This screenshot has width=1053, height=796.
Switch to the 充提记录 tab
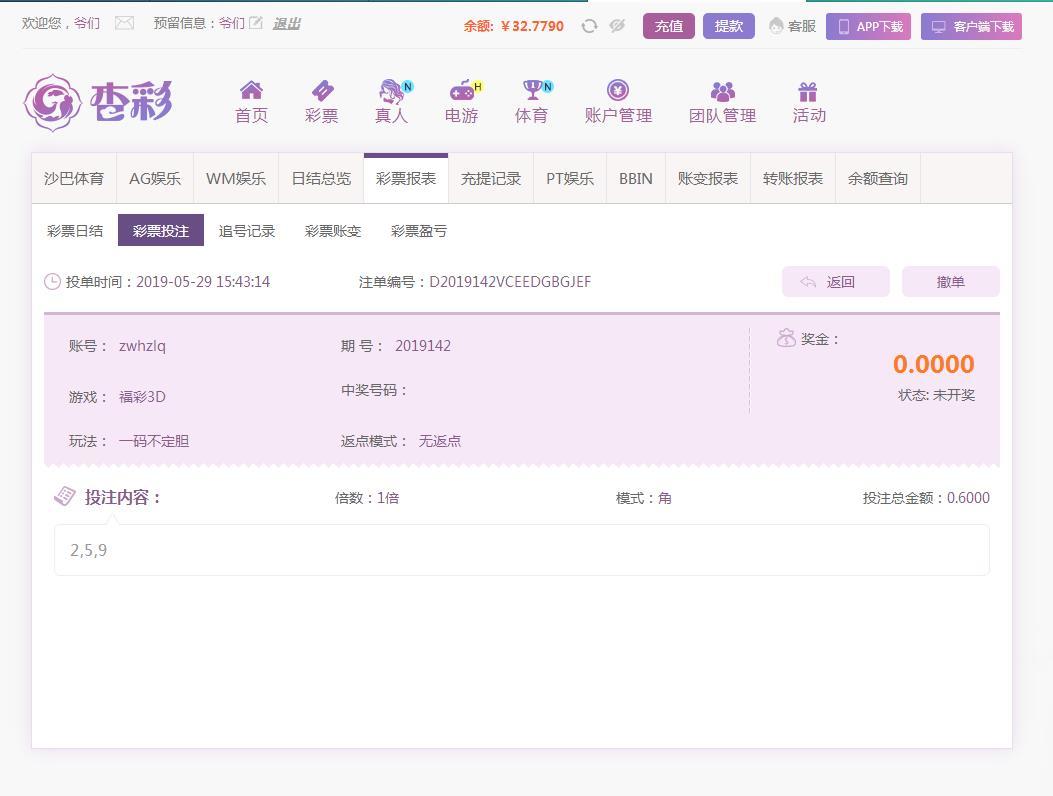click(491, 179)
